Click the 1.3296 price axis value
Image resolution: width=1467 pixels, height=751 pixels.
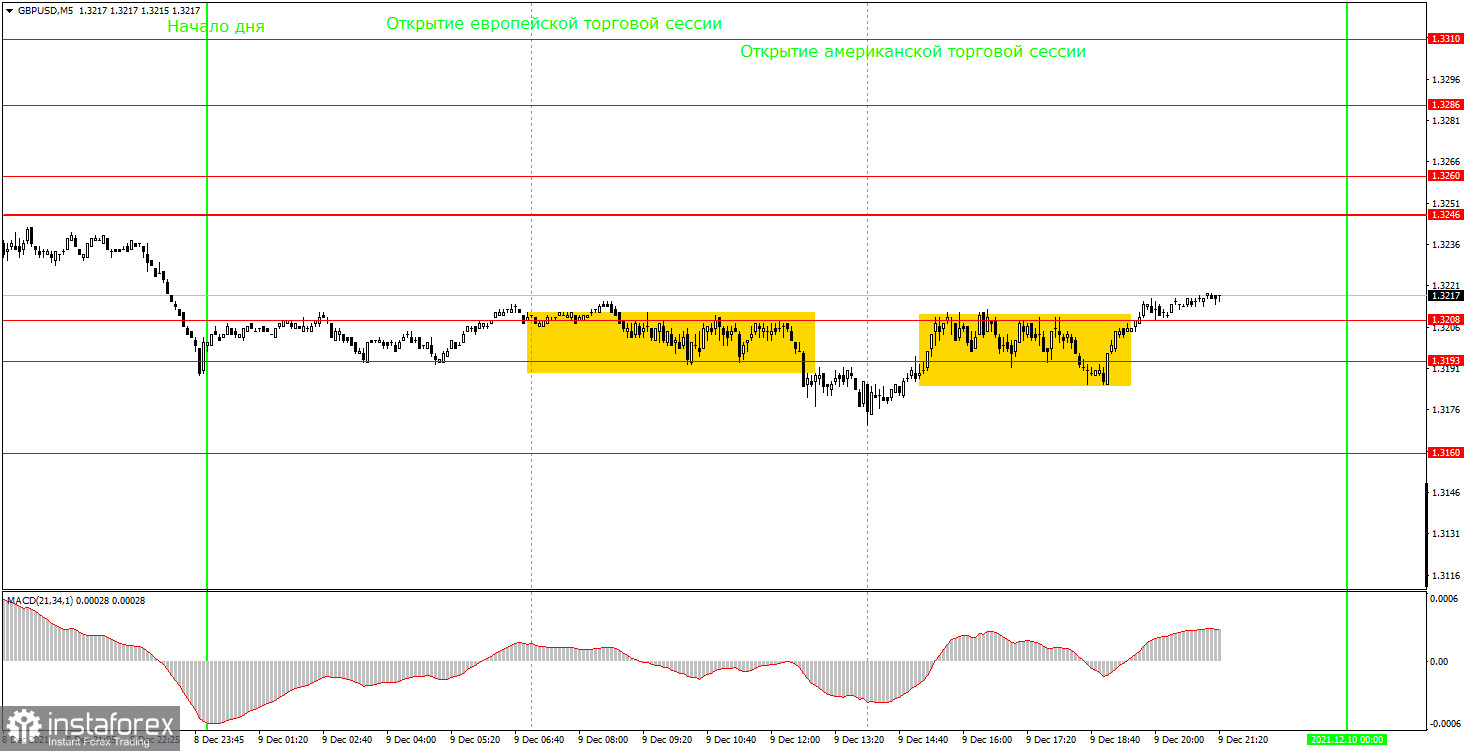(1446, 79)
